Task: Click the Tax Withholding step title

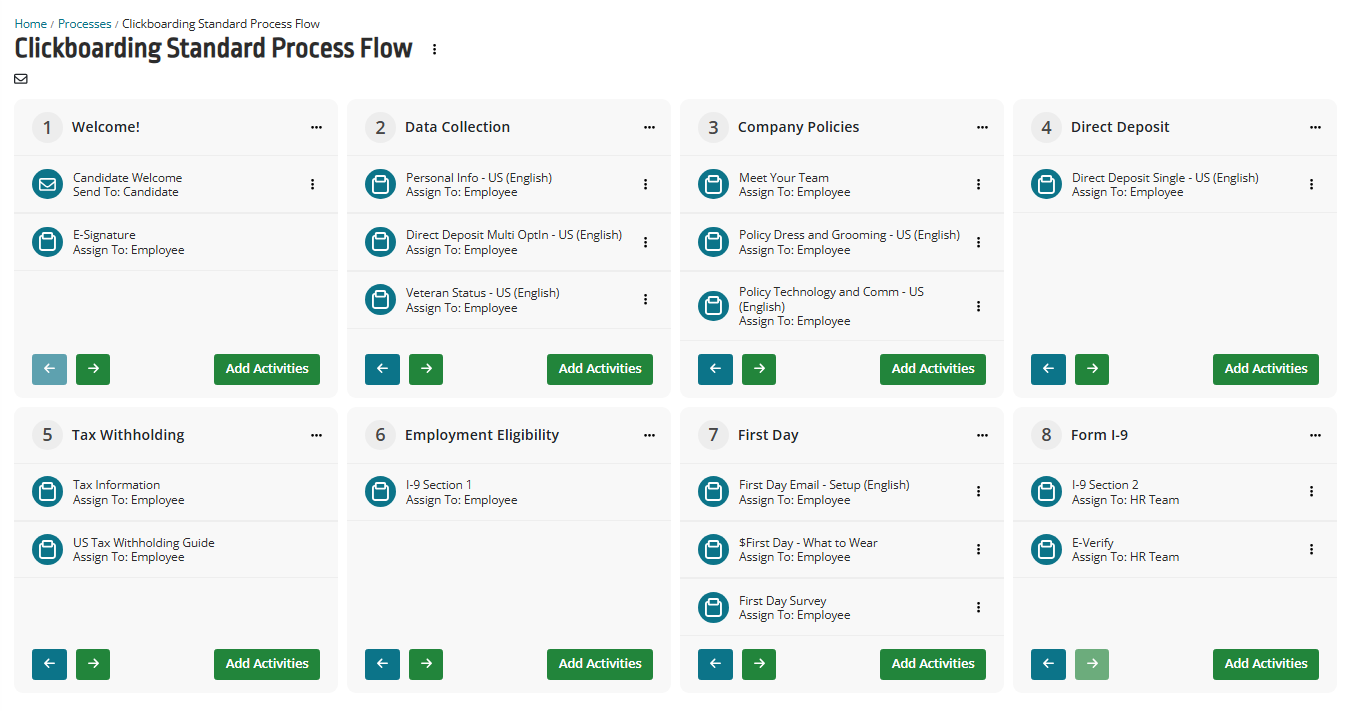Action: point(128,435)
